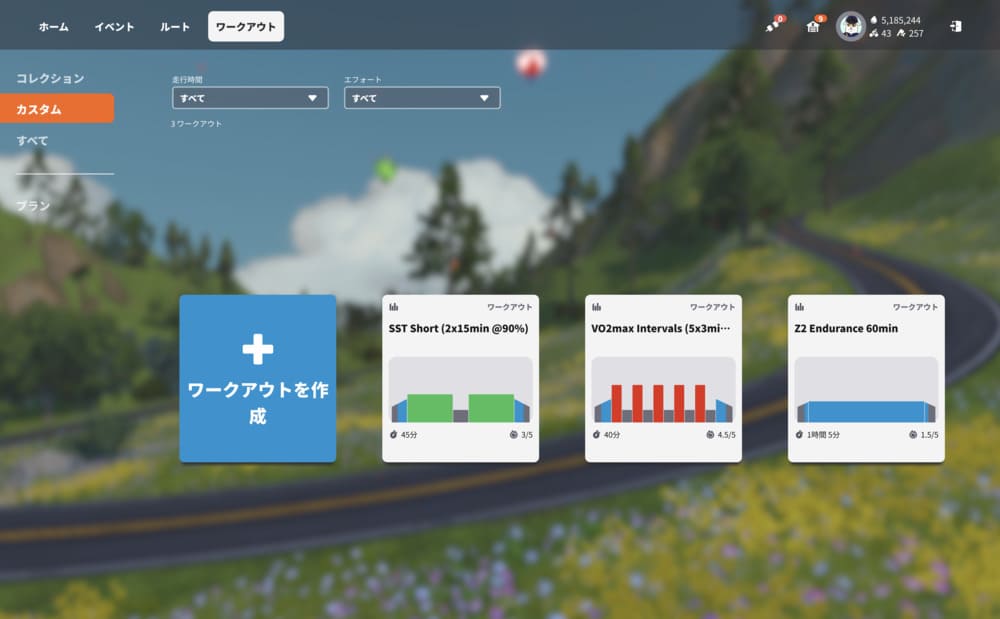This screenshot has height=619, width=1000.
Task: Click the 45分 duration on SST card
Action: click(x=409, y=435)
